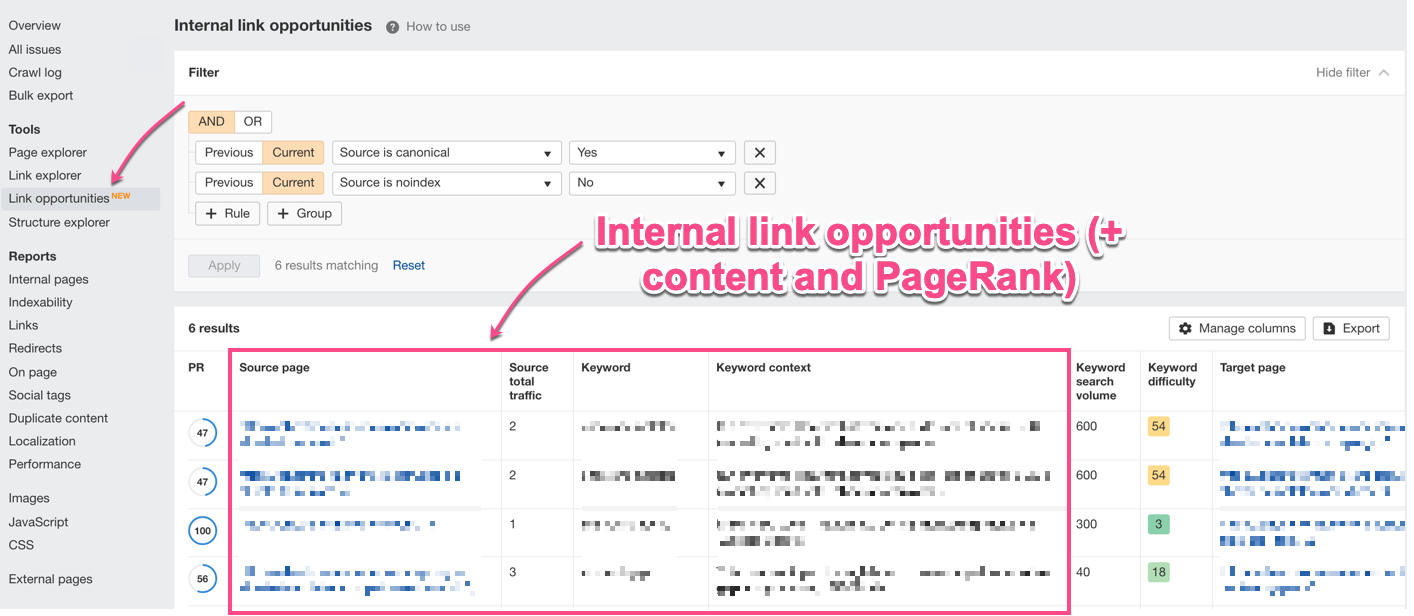Open Images in sidebar
Viewport: 1414px width, 616px height.
click(29, 499)
